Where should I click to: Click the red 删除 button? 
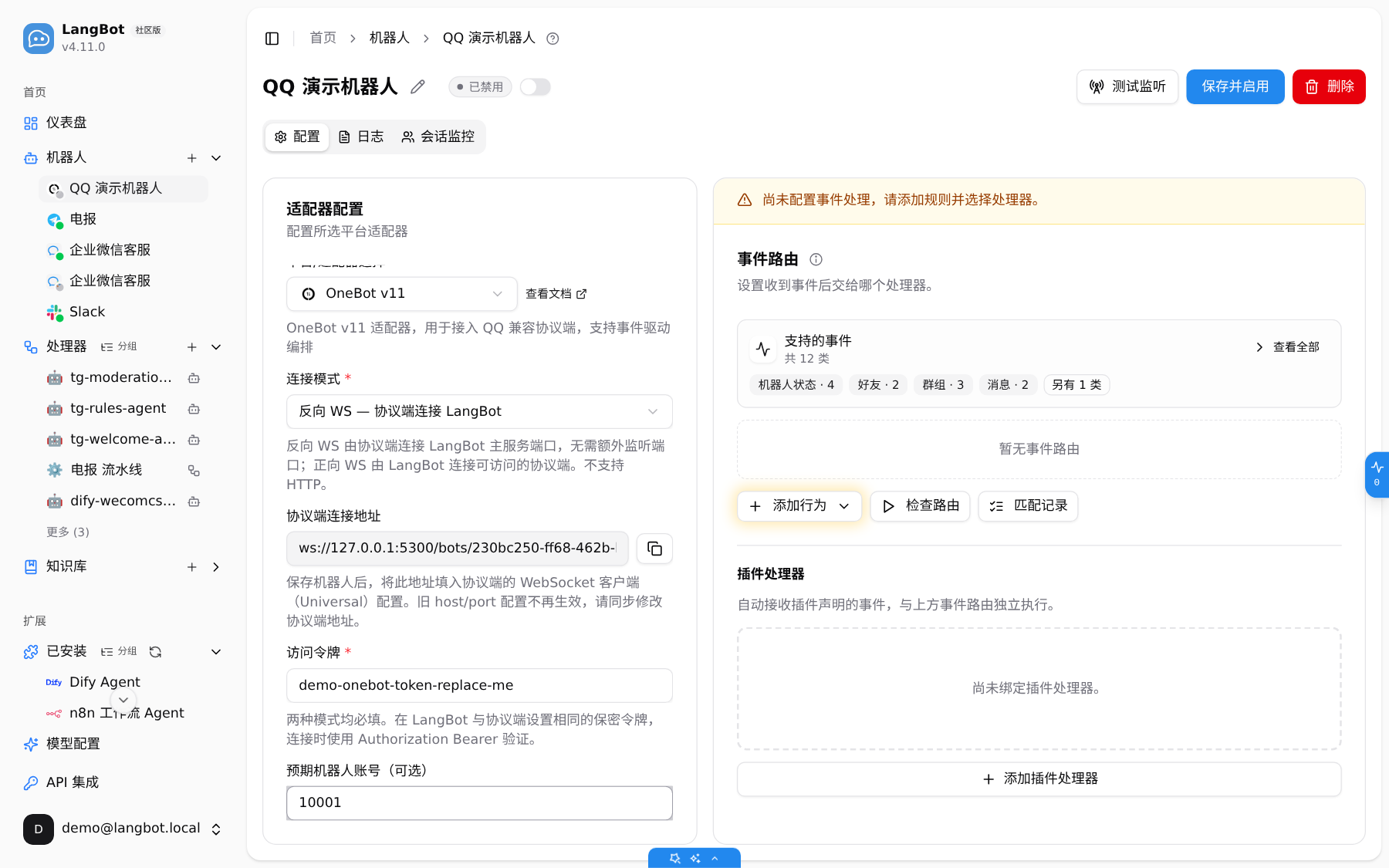[1329, 86]
